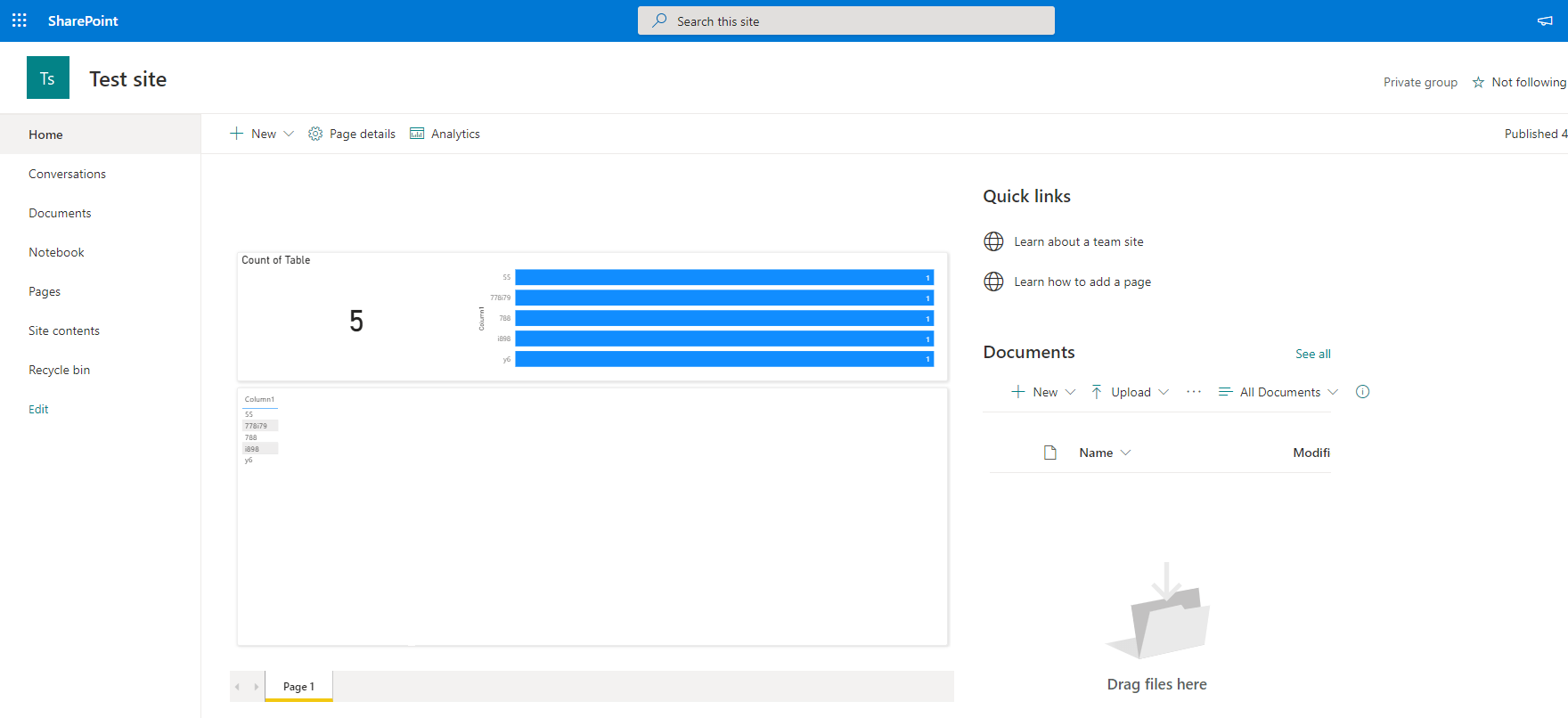Screen dimensions: 1568x718
Task: Click globe icon beside Learn how to add a page
Action: [x=993, y=281]
